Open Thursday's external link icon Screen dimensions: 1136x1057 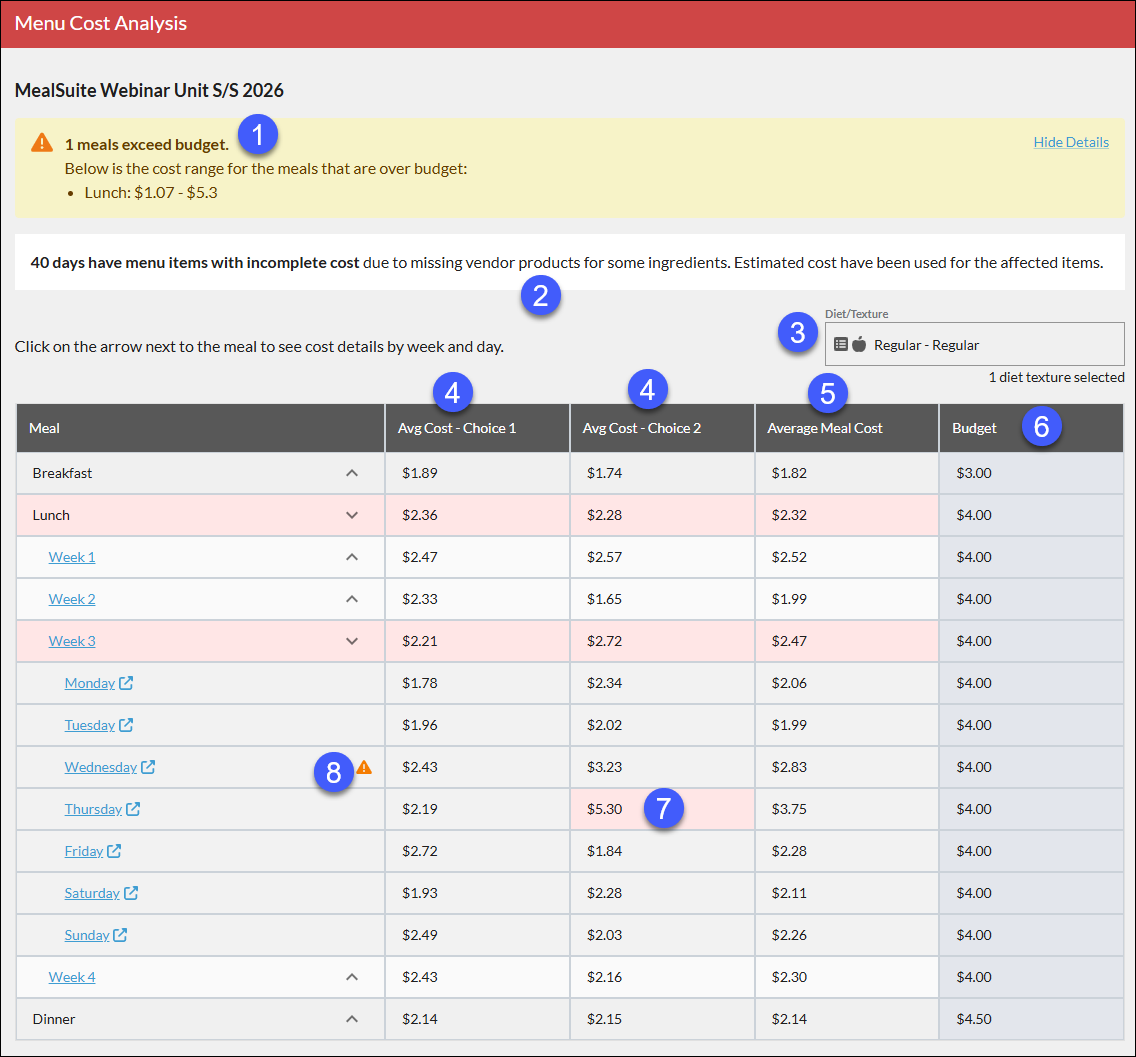[x=133, y=809]
